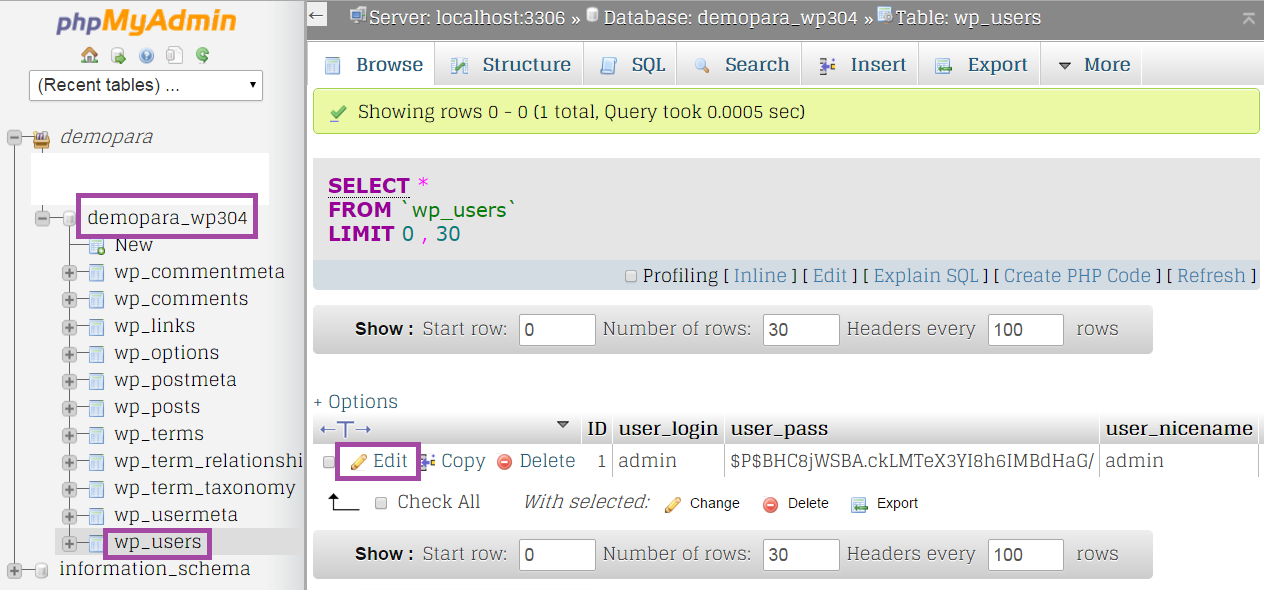Click the wp_term_relationships table icon
The width and height of the screenshot is (1264, 590).
(x=97, y=461)
